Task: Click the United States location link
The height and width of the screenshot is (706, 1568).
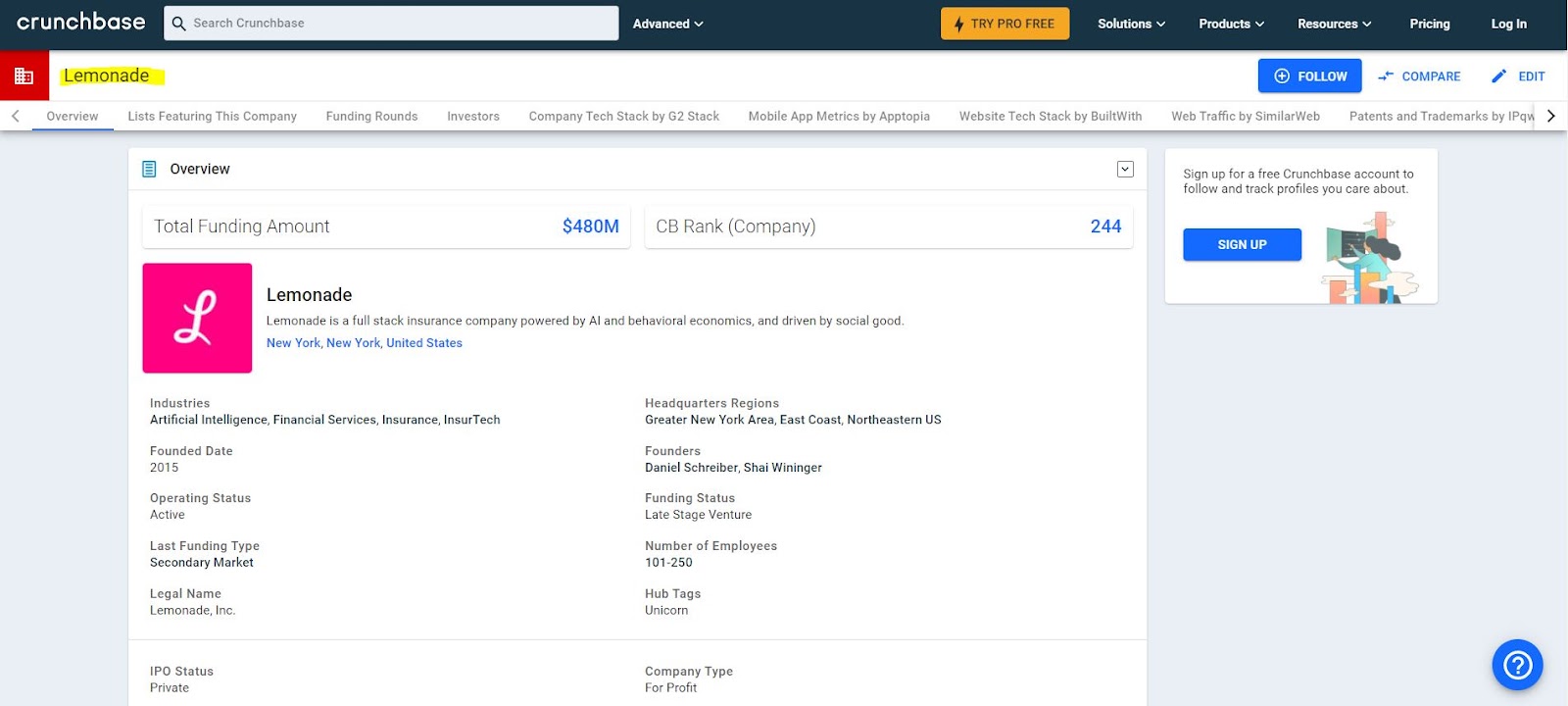Action: [424, 343]
